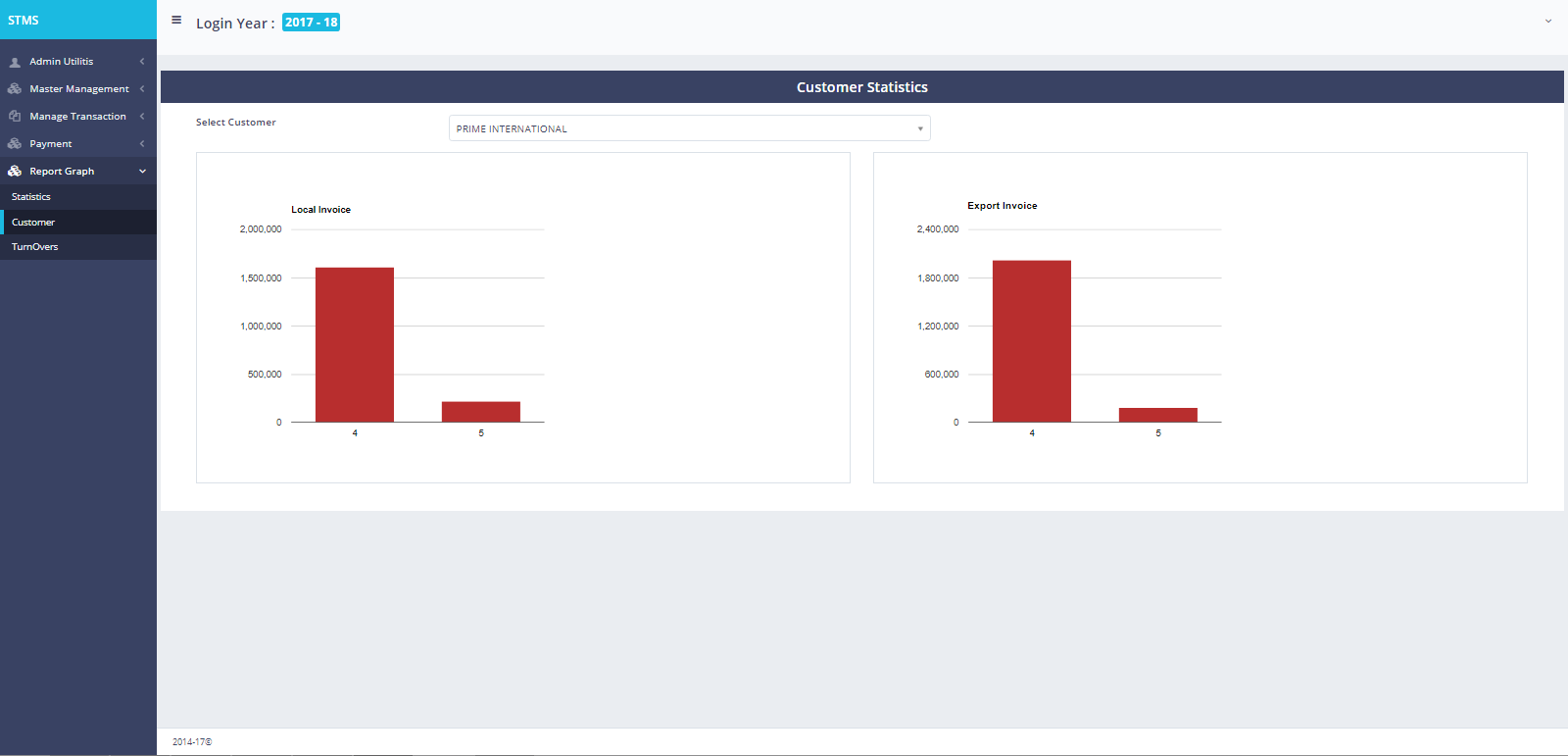Viewport: 1568px width, 756px height.
Task: Select the Customer submenu item
Action: point(33,223)
